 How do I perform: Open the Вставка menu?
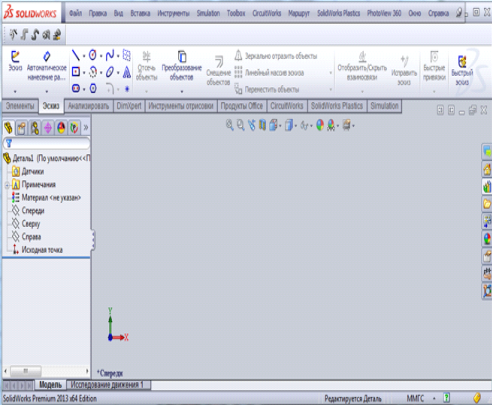coord(140,13)
